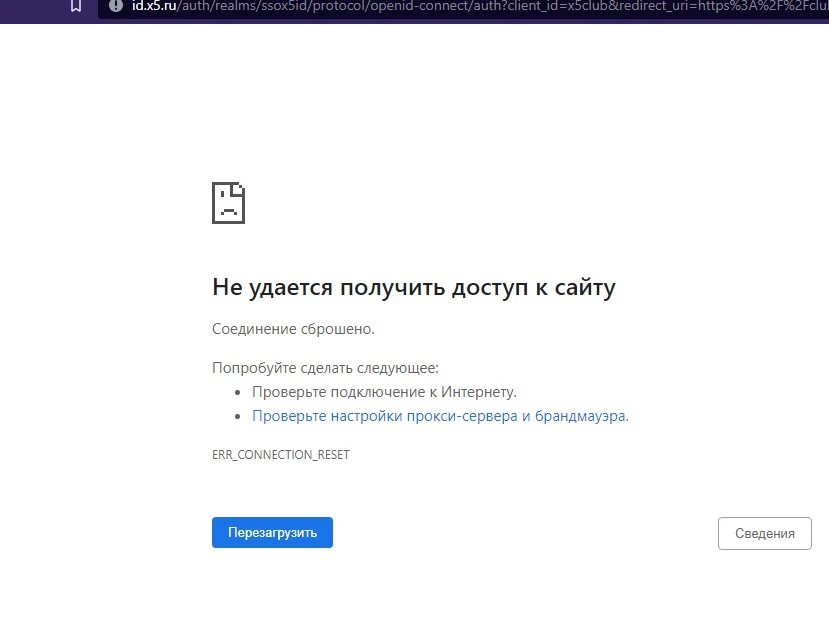This screenshot has width=829, height=631.
Task: Click the heading Не удается получить доступ к сайту
Action: click(x=413, y=287)
